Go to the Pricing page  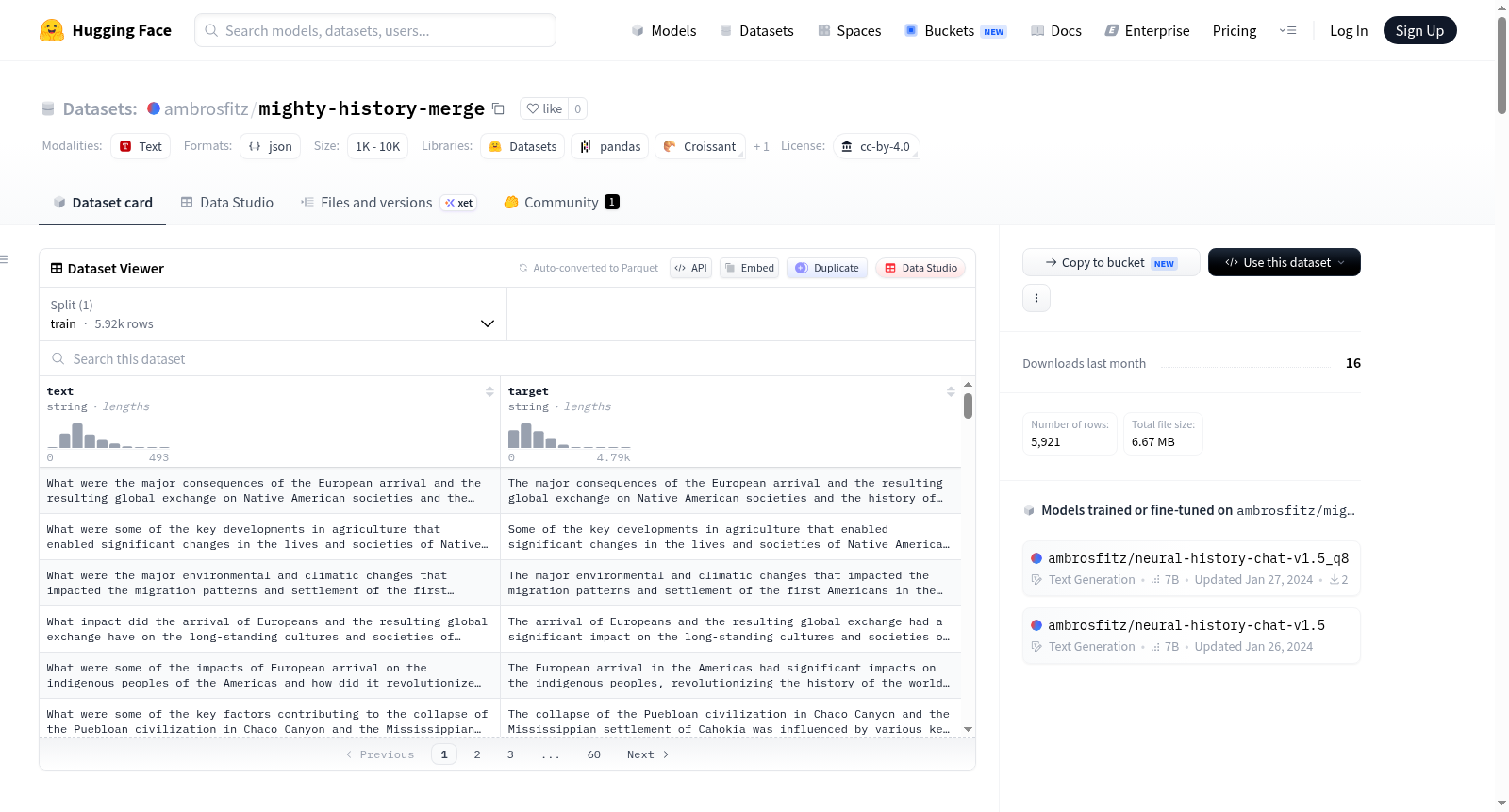pos(1235,30)
